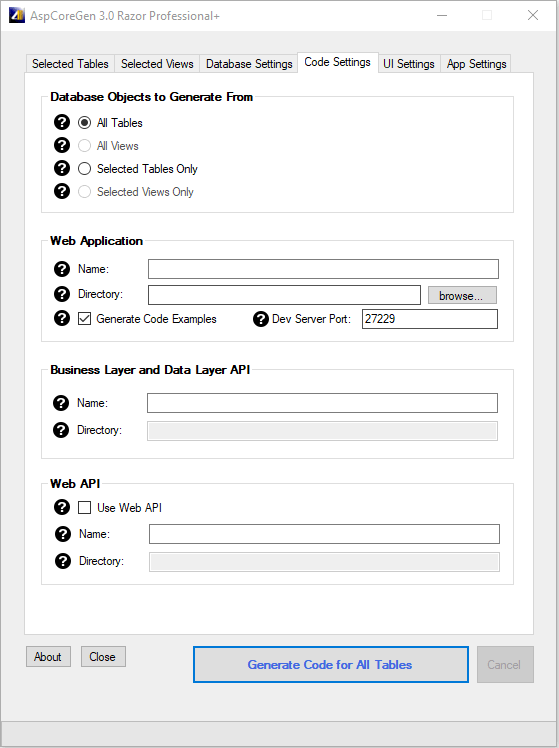Image resolution: width=559 pixels, height=748 pixels.
Task: Click help icon next to All Tables
Action: [x=62, y=122]
